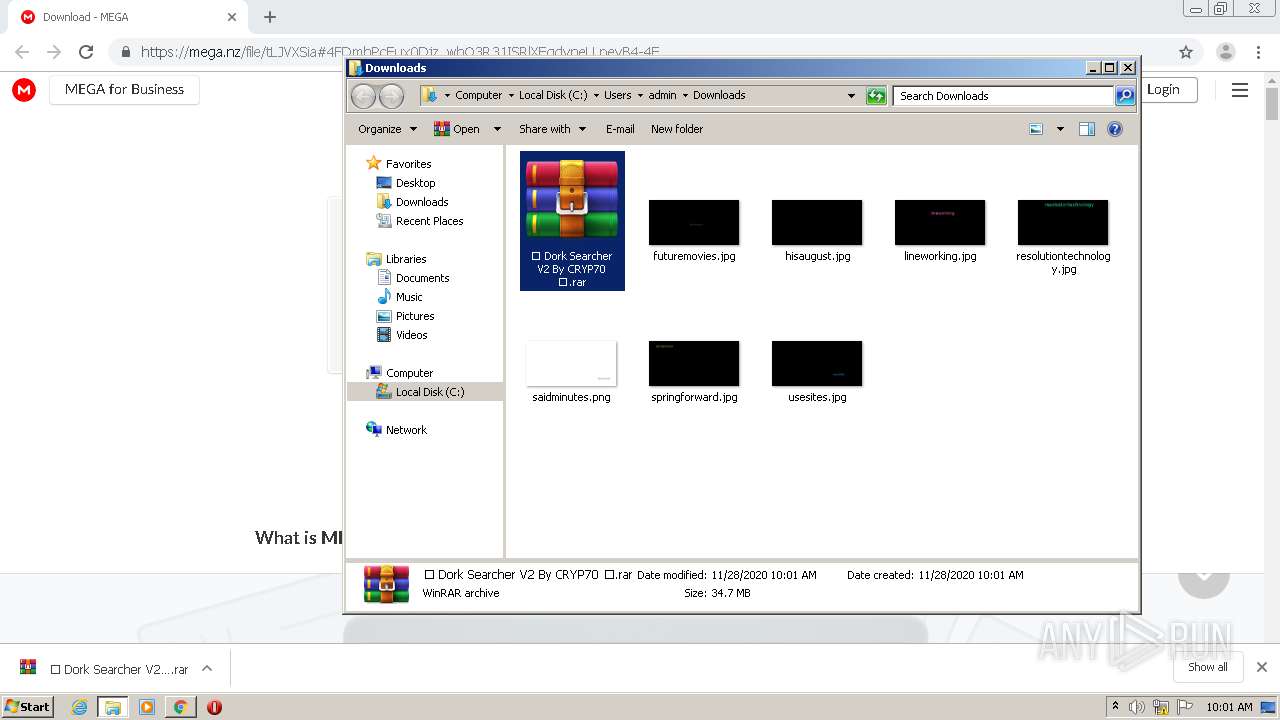Image resolution: width=1280 pixels, height=720 pixels.
Task: Click inside the Search Downloads field
Action: pos(1003,96)
